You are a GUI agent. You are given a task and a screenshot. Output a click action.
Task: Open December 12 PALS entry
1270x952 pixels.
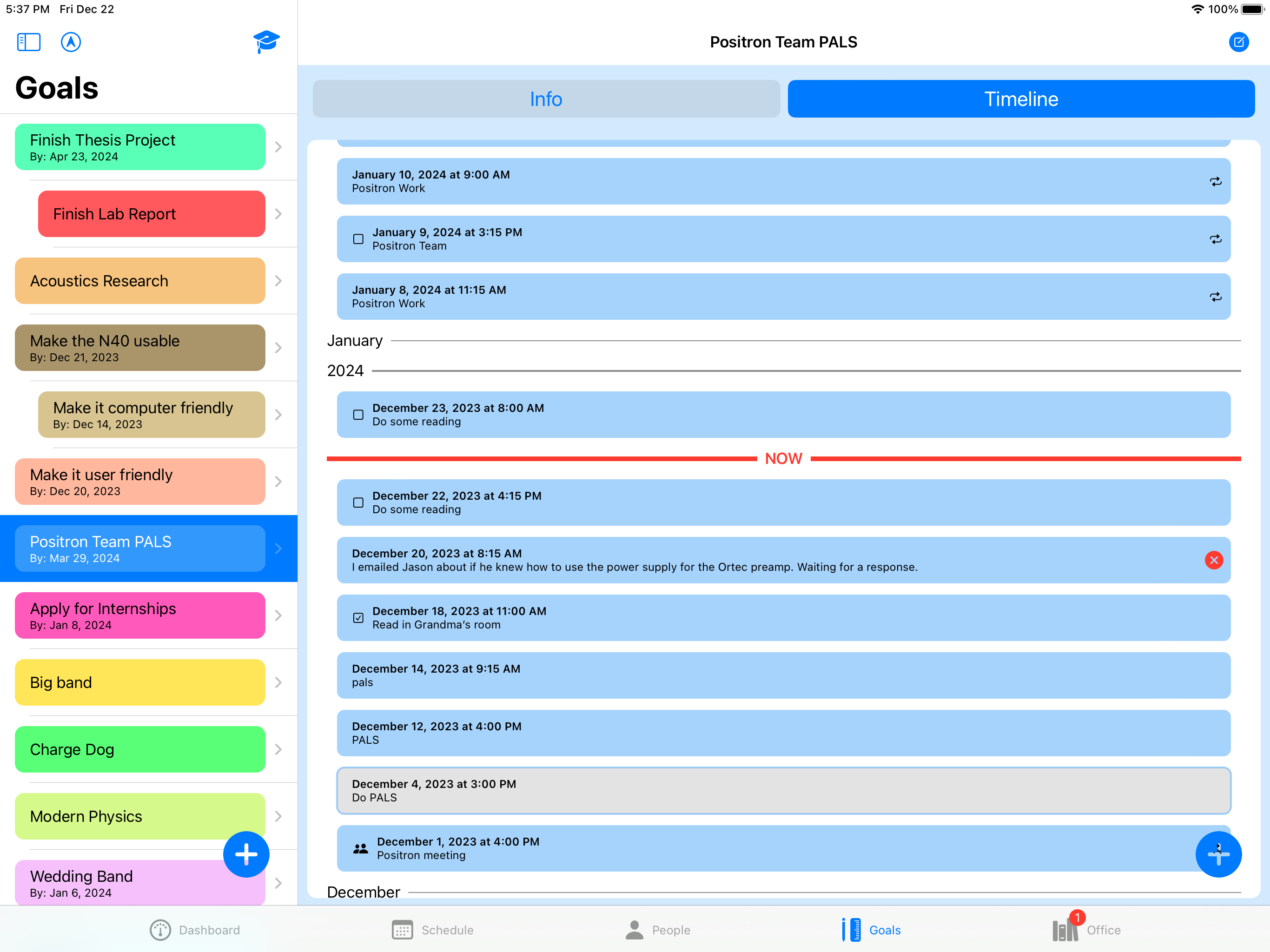click(x=784, y=733)
